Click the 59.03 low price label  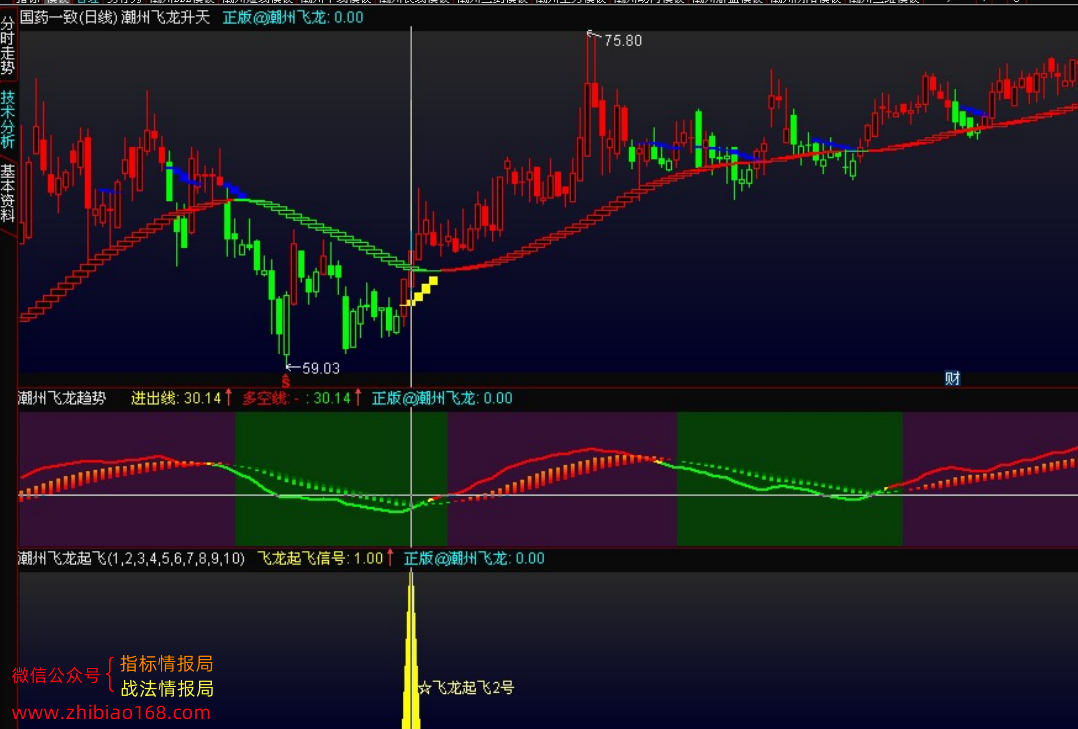tap(321, 368)
